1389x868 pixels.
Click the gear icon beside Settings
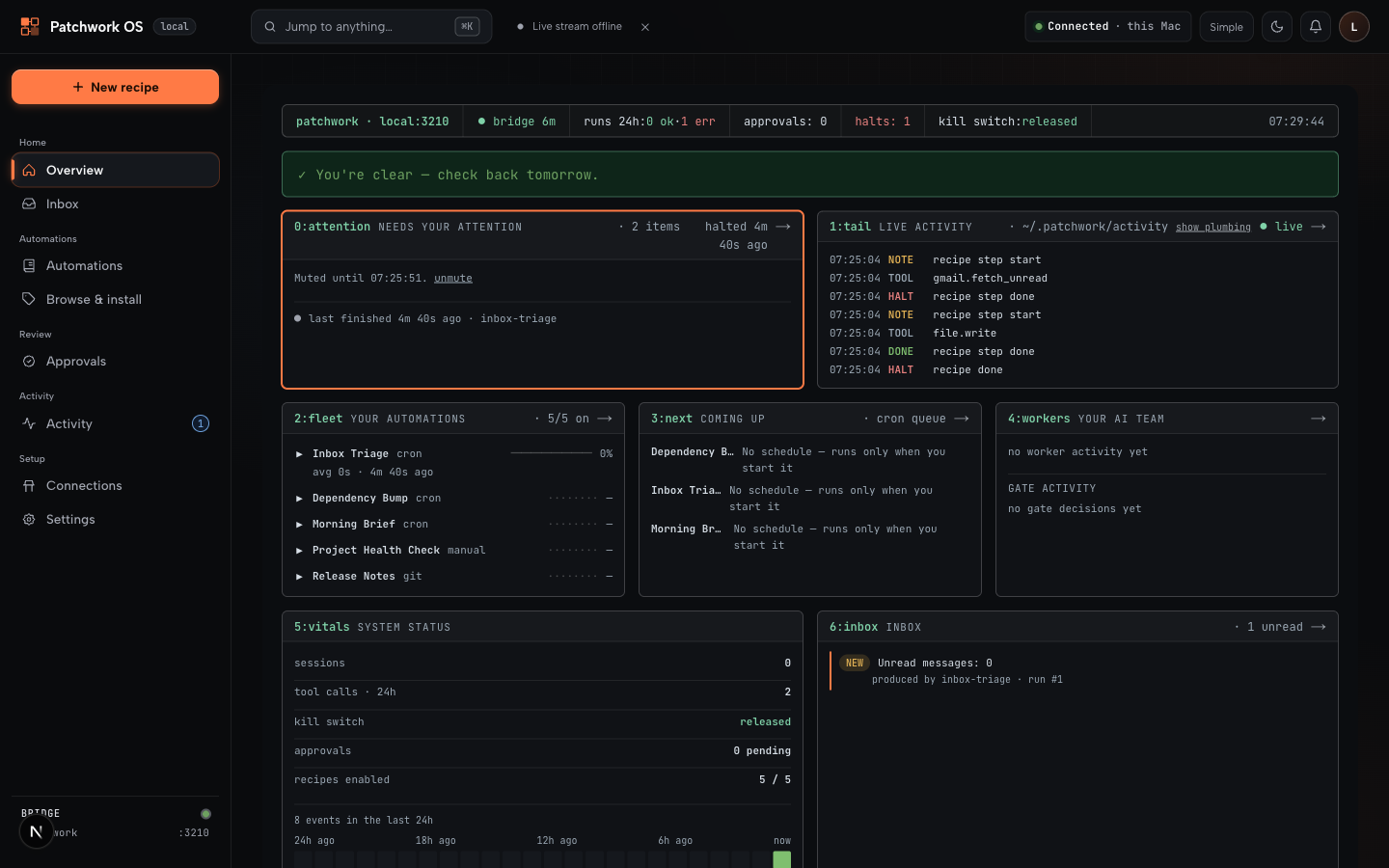click(x=29, y=519)
